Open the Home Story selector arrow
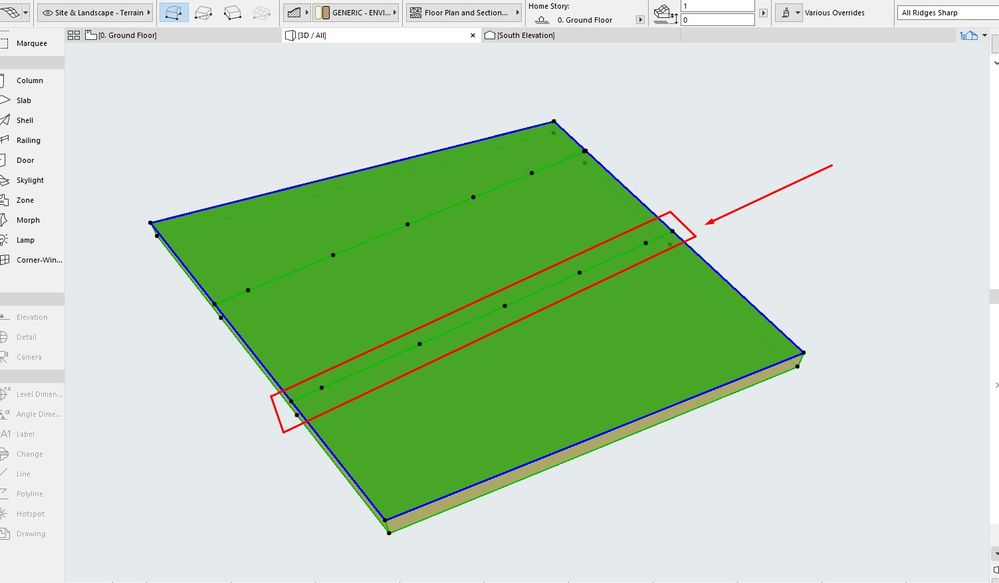 pyautogui.click(x=639, y=19)
